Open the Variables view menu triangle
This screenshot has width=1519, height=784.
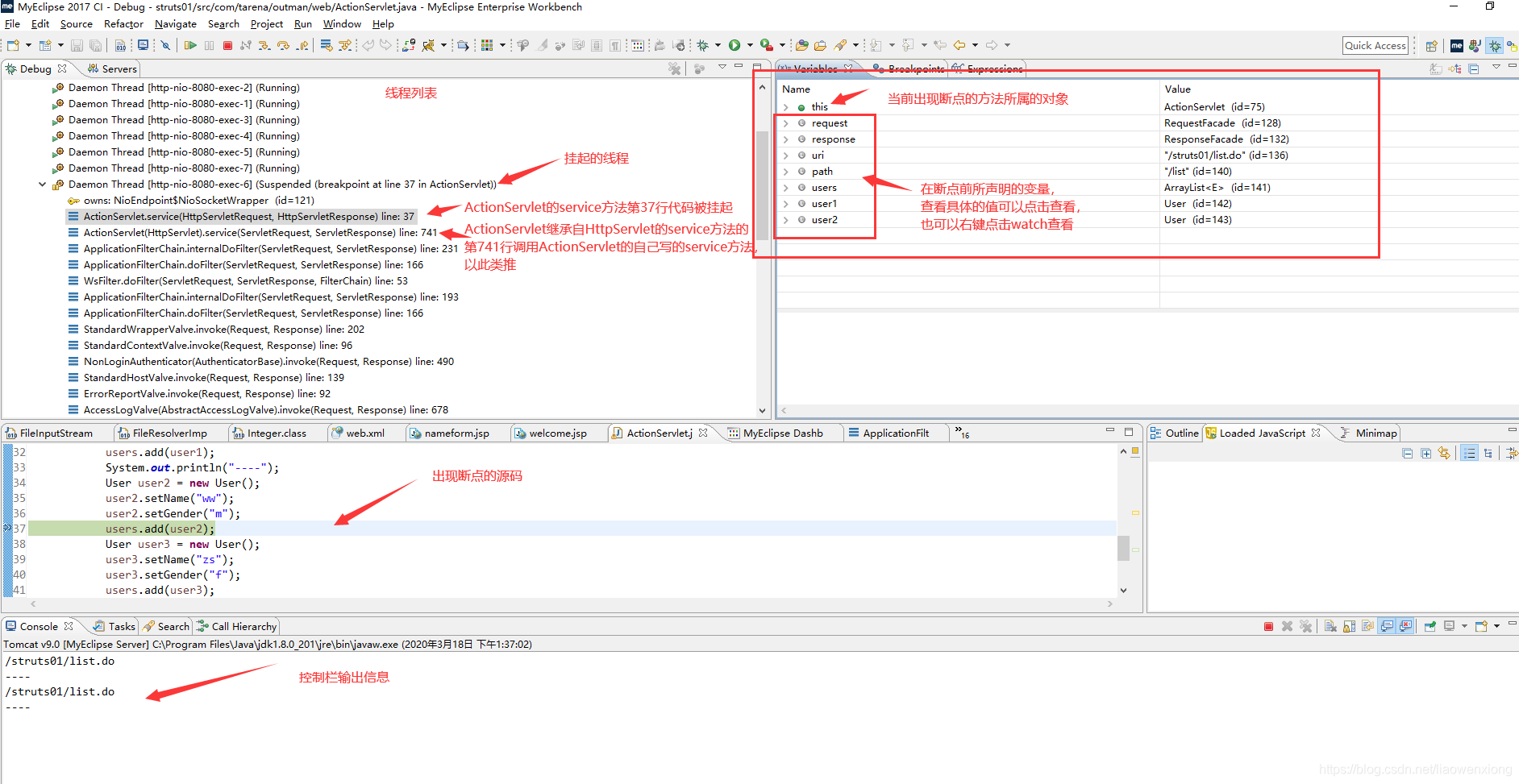pyautogui.click(x=1496, y=66)
